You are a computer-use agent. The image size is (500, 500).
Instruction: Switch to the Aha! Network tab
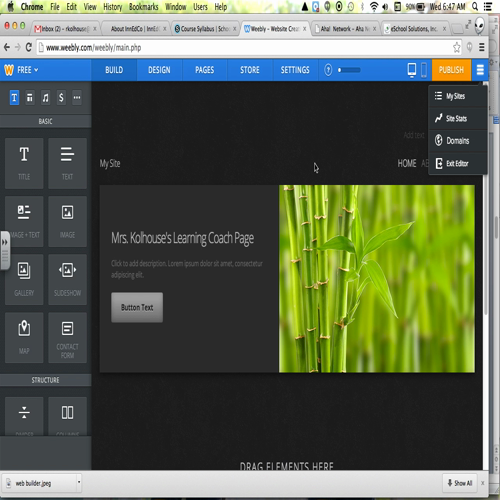pos(345,29)
